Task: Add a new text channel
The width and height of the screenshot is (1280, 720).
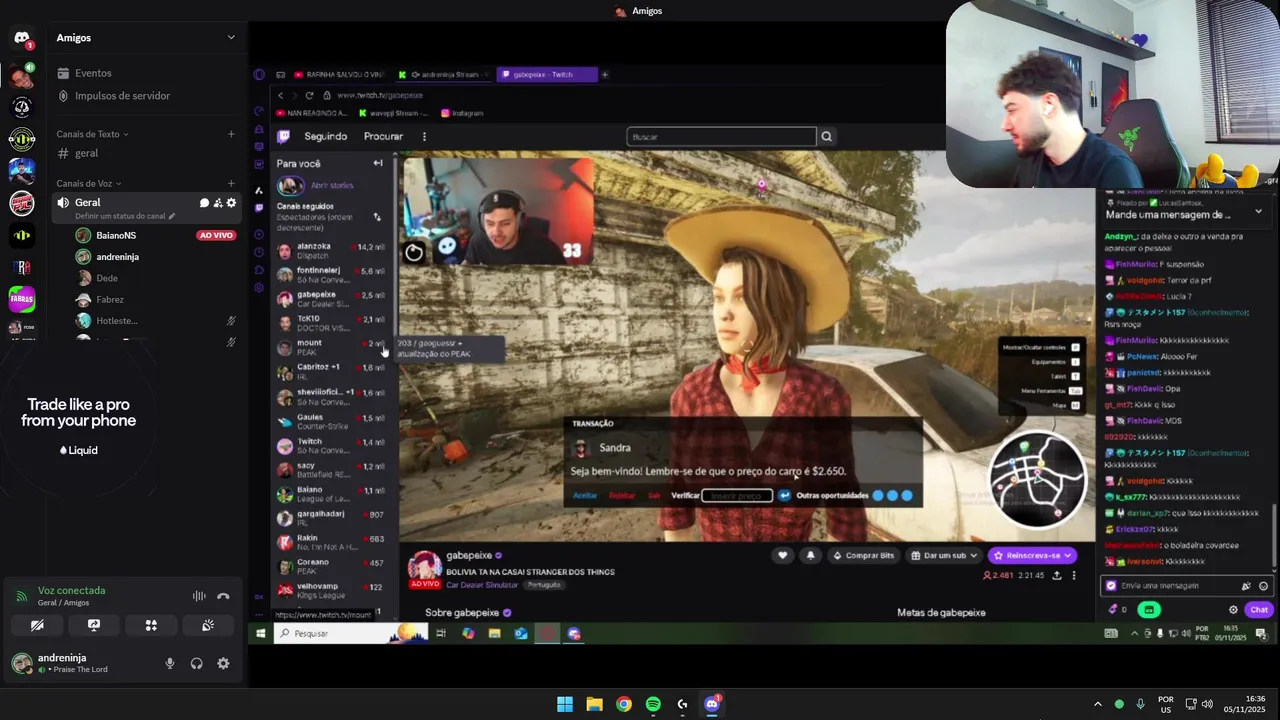Action: 231,134
